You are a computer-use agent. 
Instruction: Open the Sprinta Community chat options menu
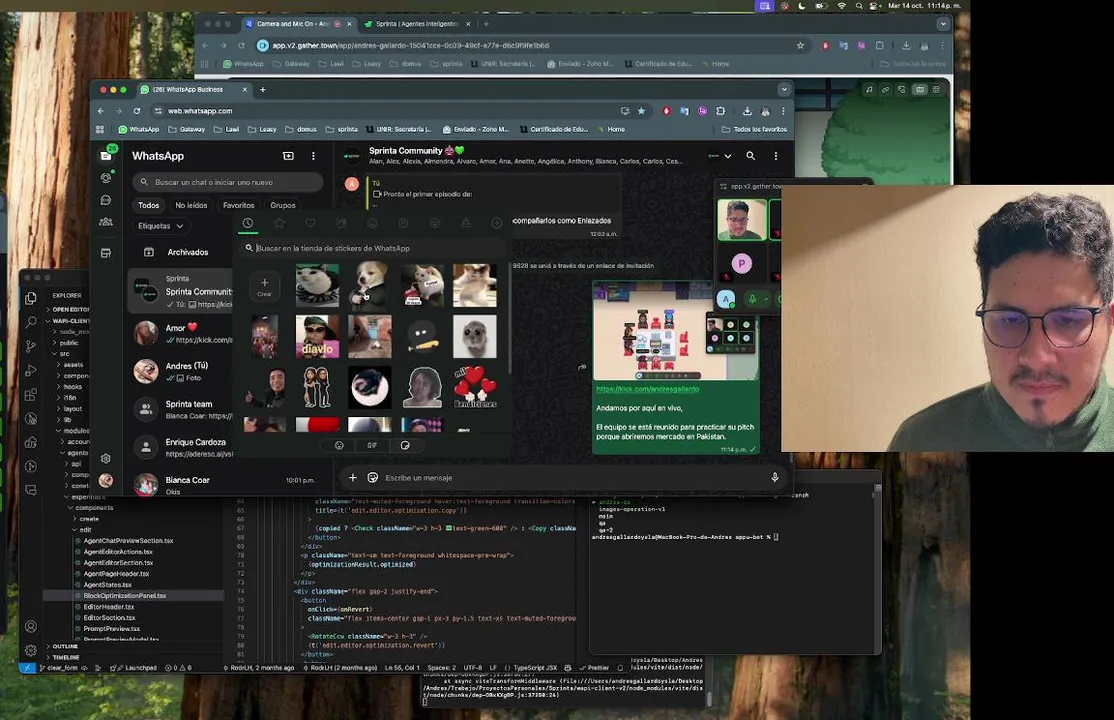tap(776, 156)
